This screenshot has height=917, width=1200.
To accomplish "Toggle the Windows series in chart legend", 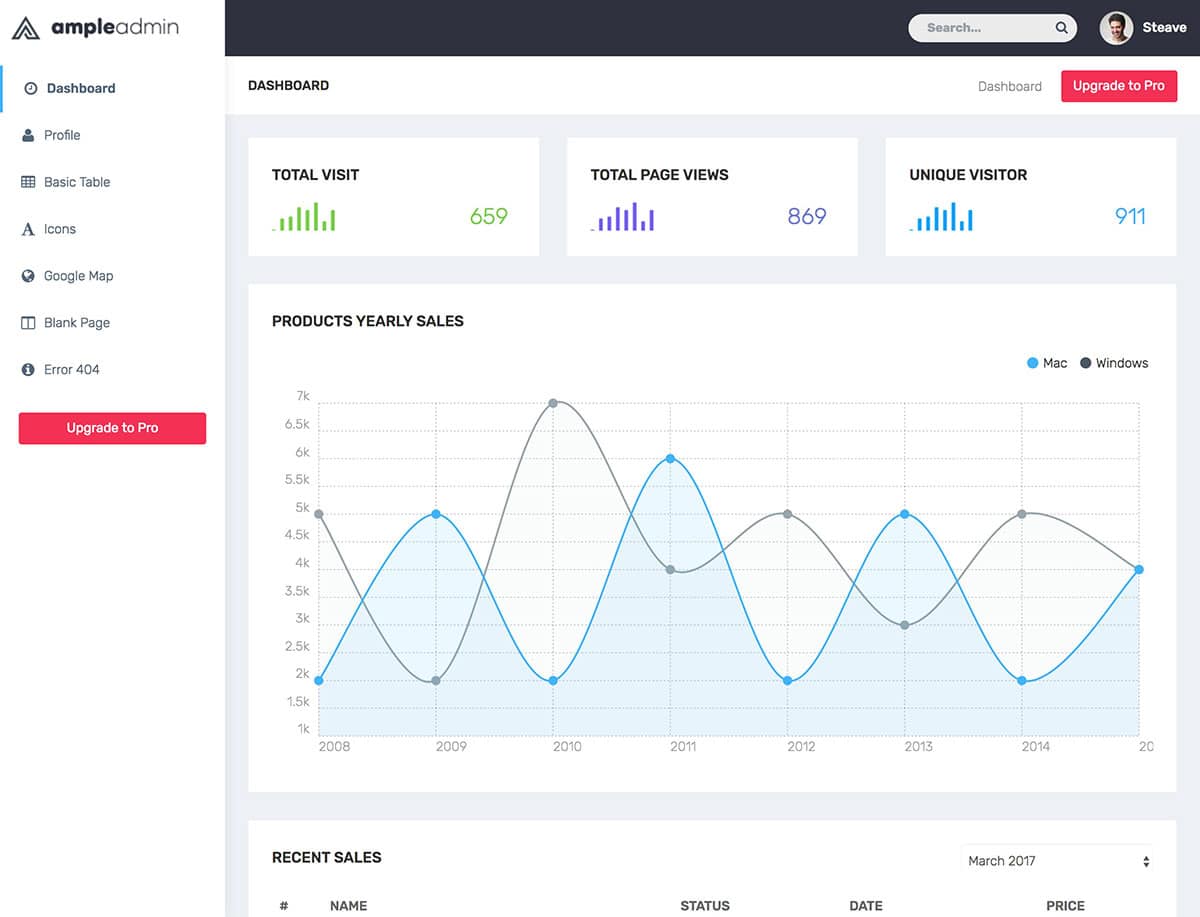I will point(1114,363).
